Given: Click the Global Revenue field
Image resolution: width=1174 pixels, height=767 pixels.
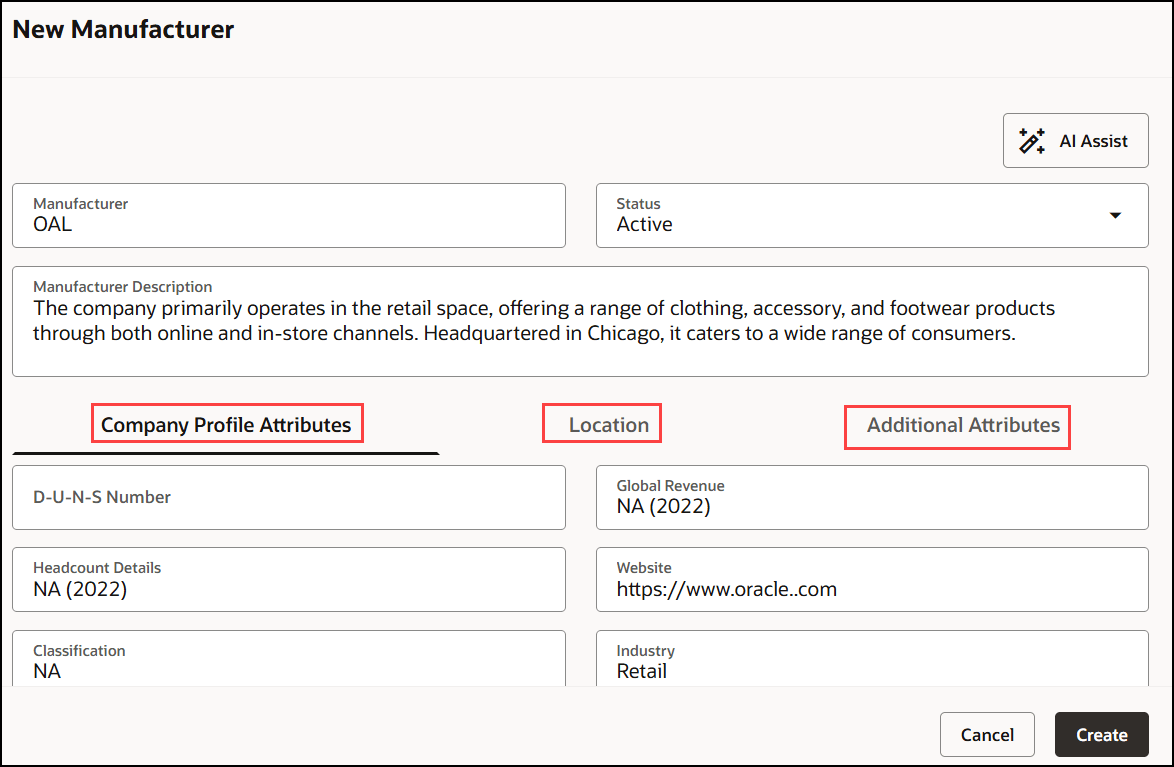Looking at the screenshot, I should pyautogui.click(x=872, y=497).
